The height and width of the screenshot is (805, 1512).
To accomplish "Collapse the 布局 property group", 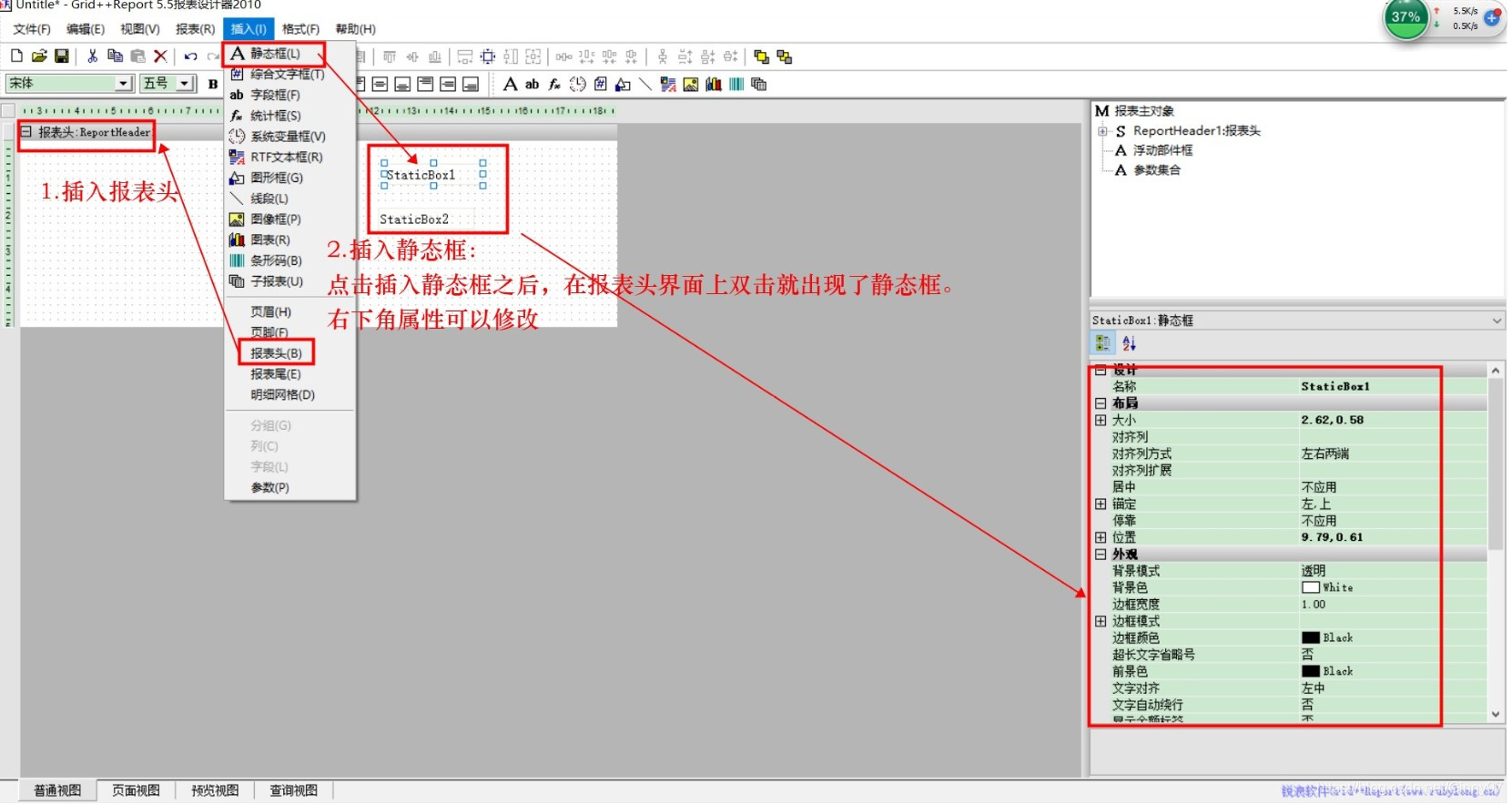I will 1101,403.
